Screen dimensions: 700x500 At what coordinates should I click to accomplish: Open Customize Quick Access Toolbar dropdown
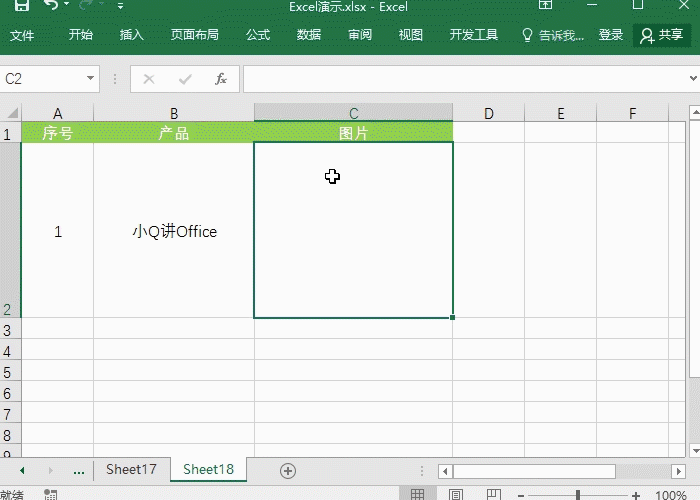coord(121,6)
